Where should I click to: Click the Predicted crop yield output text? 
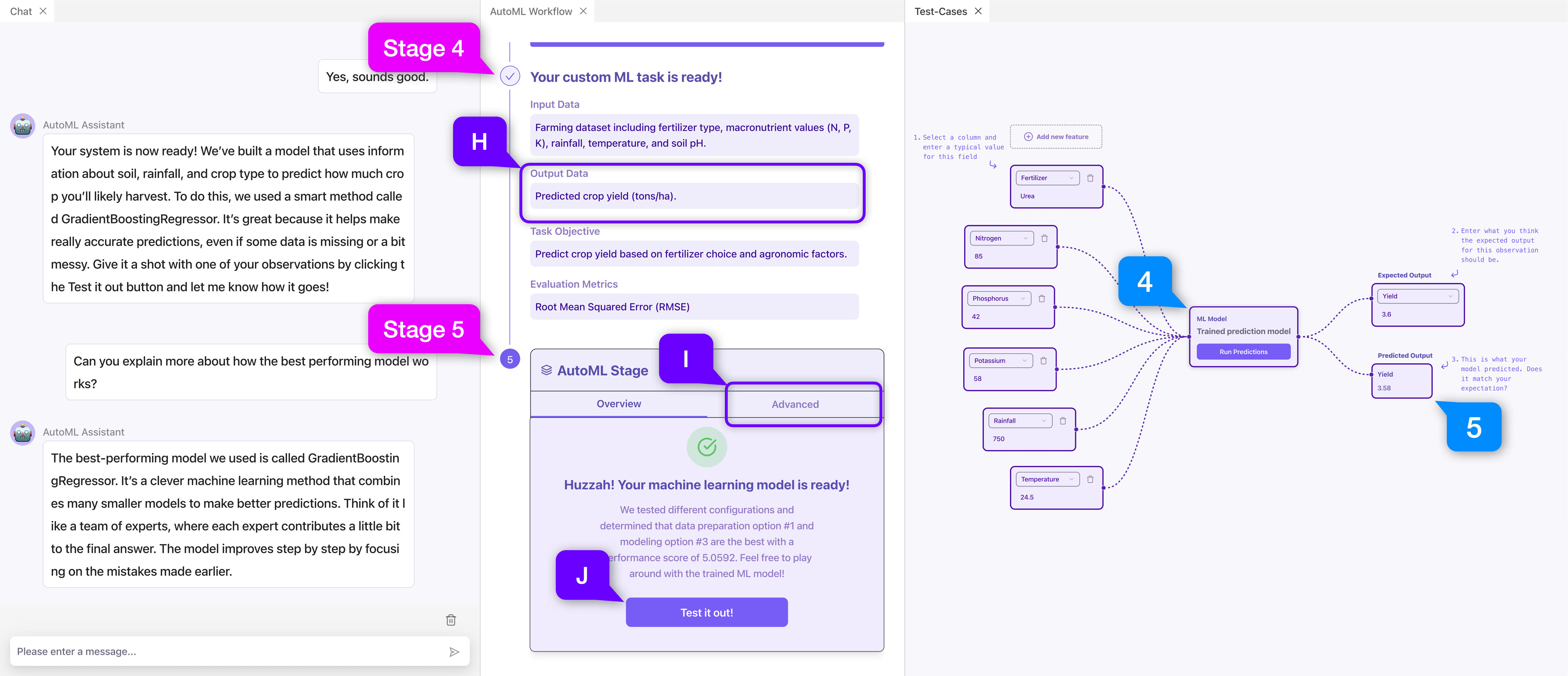coord(606,196)
